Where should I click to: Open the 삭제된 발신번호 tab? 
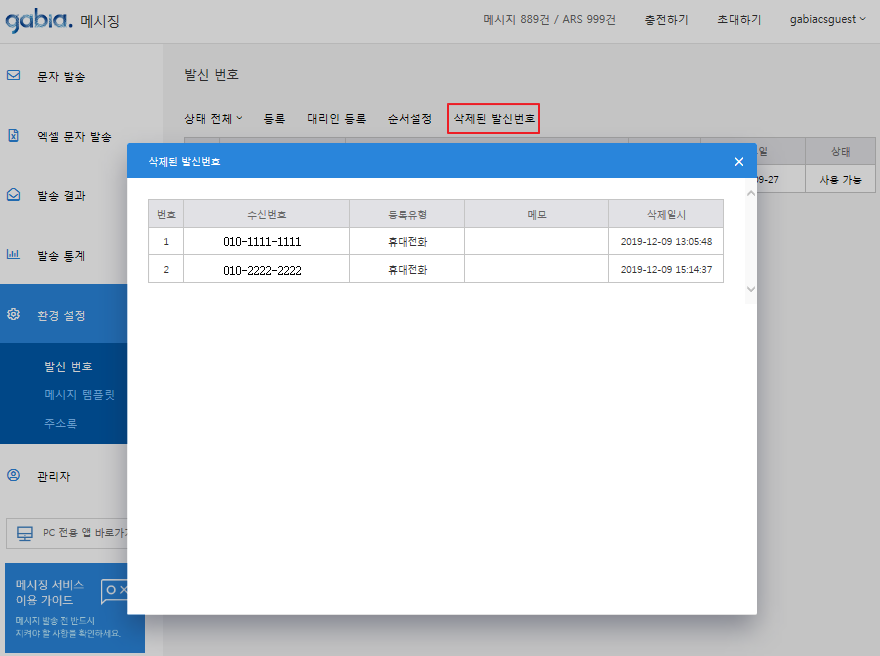click(494, 118)
